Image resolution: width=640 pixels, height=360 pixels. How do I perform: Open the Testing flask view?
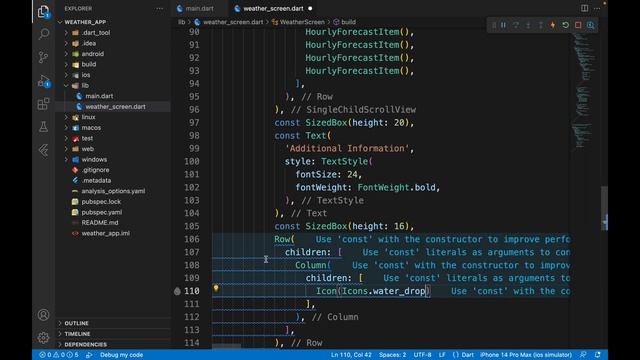coord(43,127)
